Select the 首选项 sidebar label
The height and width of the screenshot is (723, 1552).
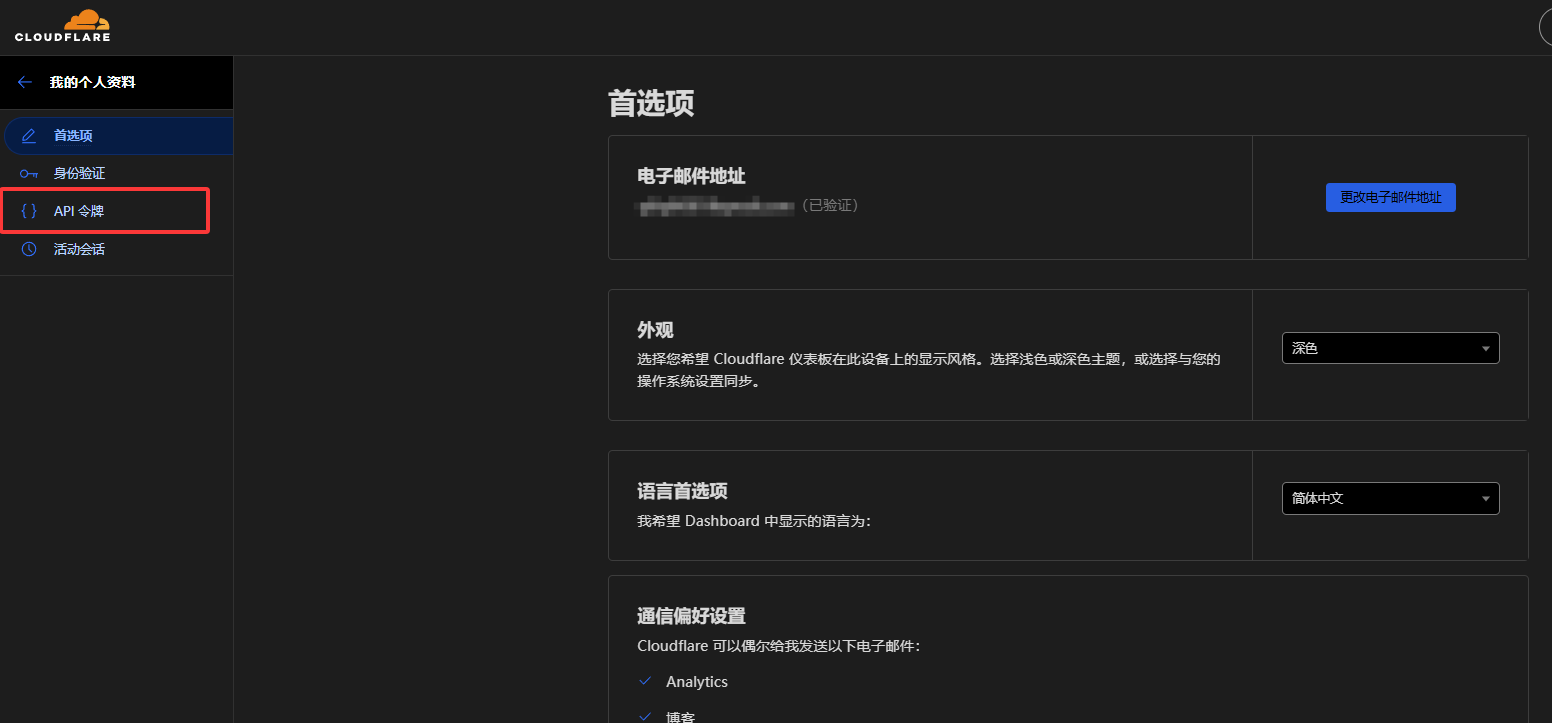coord(73,136)
